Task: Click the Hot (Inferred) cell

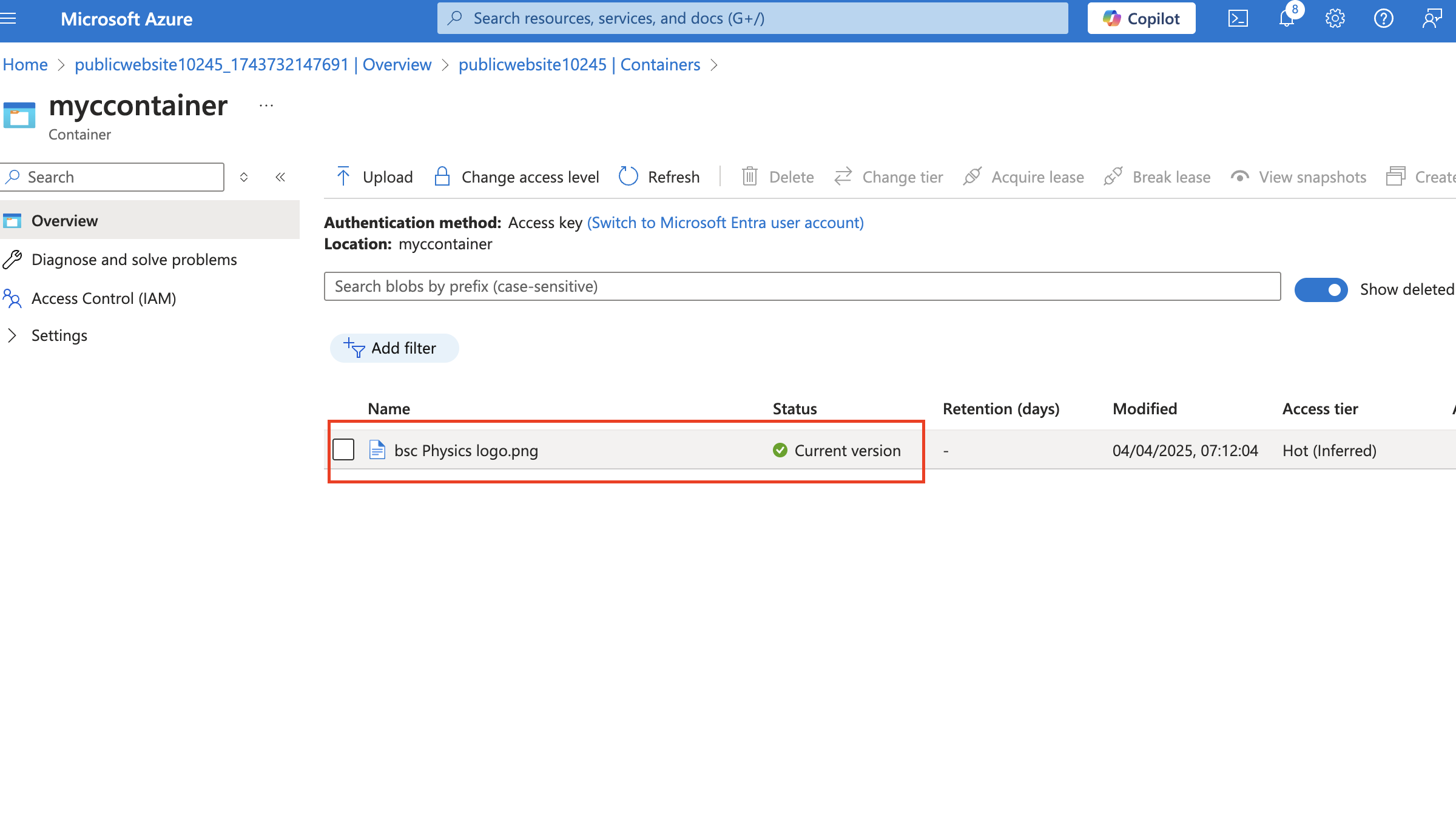Action: (1329, 451)
